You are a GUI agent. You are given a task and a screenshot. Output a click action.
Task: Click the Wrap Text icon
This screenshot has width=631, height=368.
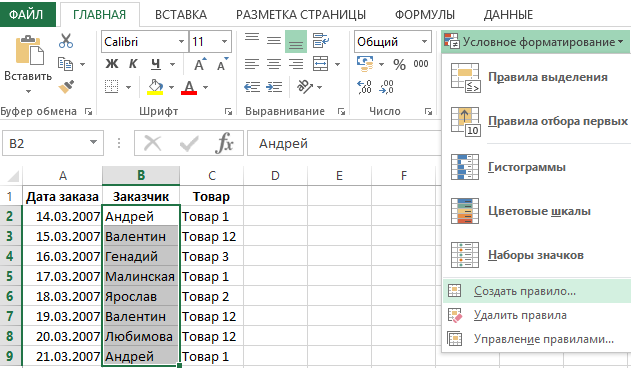tap(321, 41)
